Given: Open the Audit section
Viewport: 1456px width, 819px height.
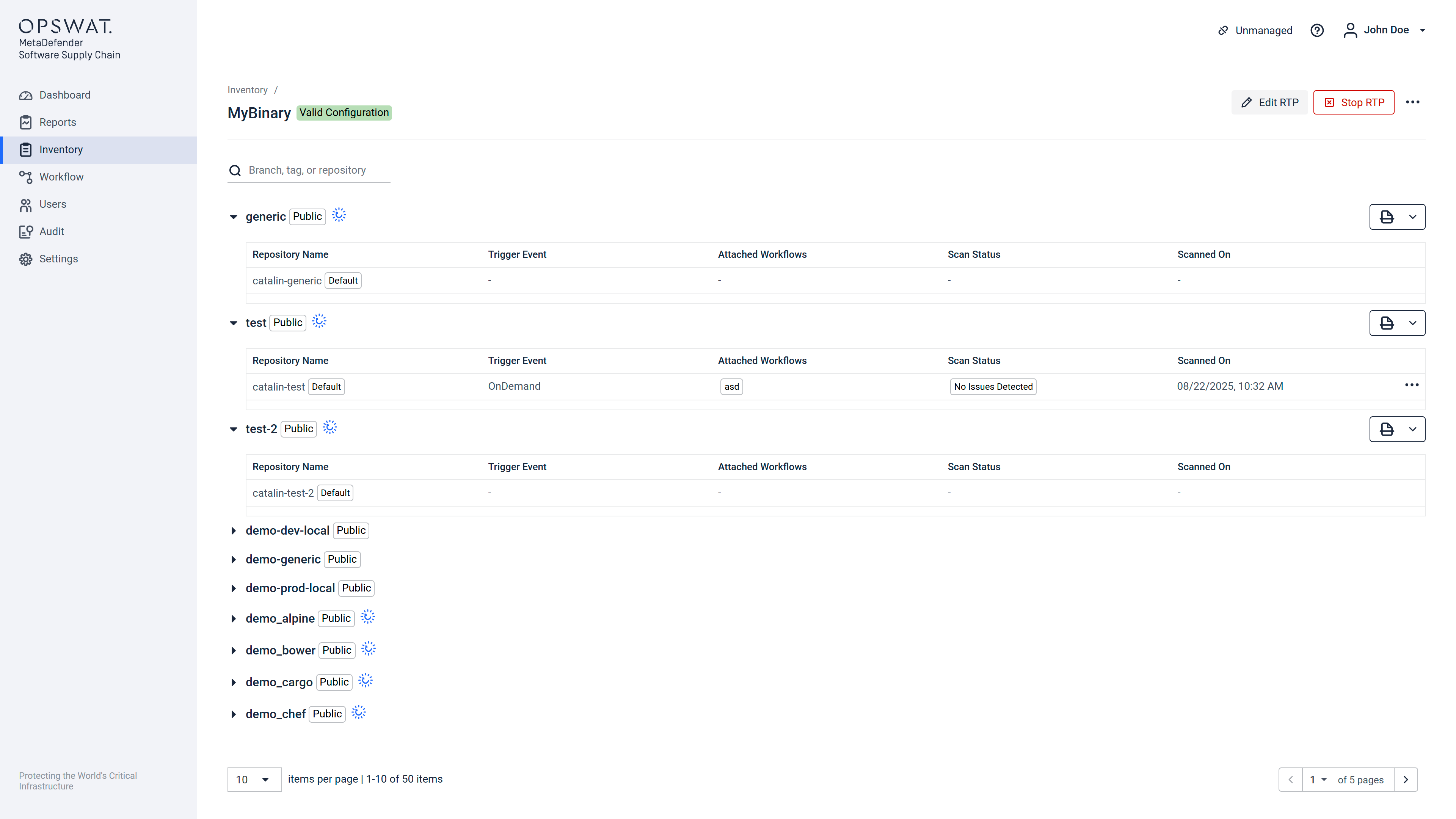Looking at the screenshot, I should pyautogui.click(x=98, y=231).
